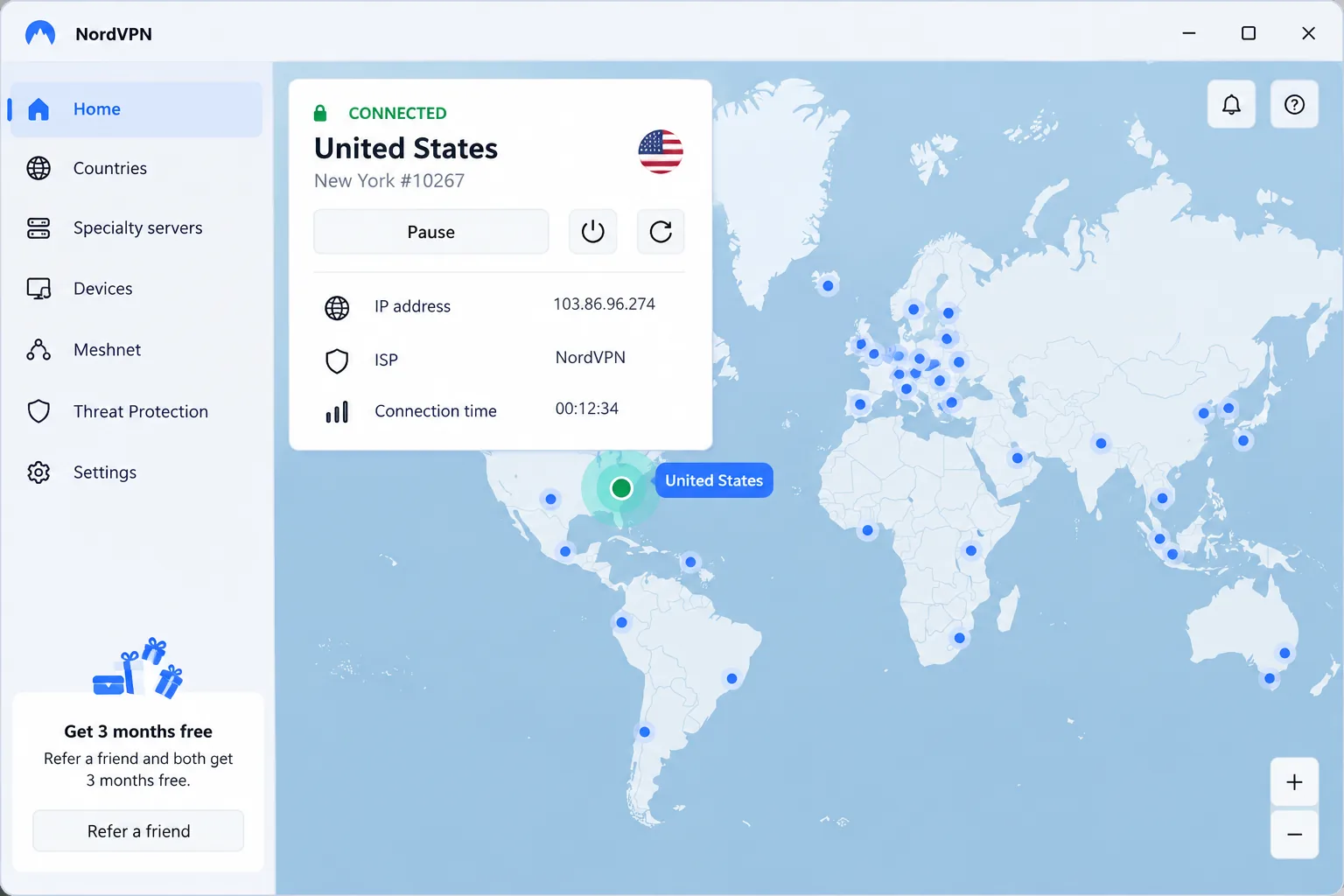Click the Refer a friend button
Image resolution: width=1344 pixels, height=896 pixels.
click(138, 831)
